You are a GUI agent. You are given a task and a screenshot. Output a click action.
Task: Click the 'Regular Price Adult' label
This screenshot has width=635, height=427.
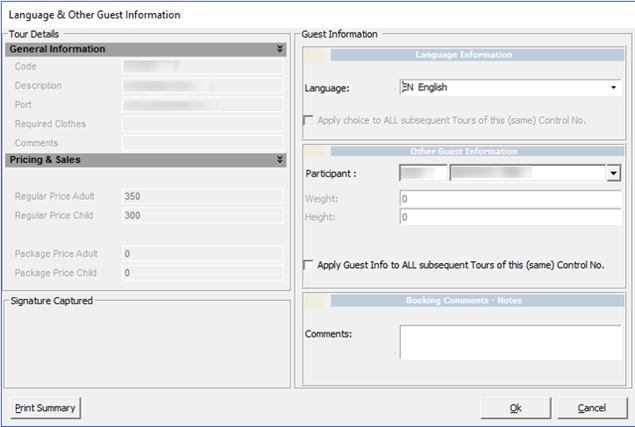pos(54,196)
